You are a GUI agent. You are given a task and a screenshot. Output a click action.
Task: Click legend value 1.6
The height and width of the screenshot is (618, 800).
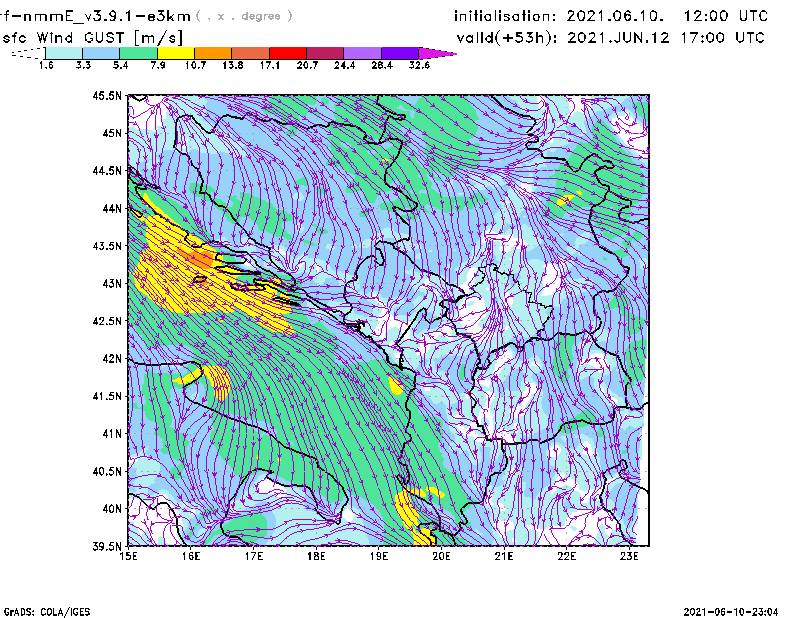(x=46, y=65)
